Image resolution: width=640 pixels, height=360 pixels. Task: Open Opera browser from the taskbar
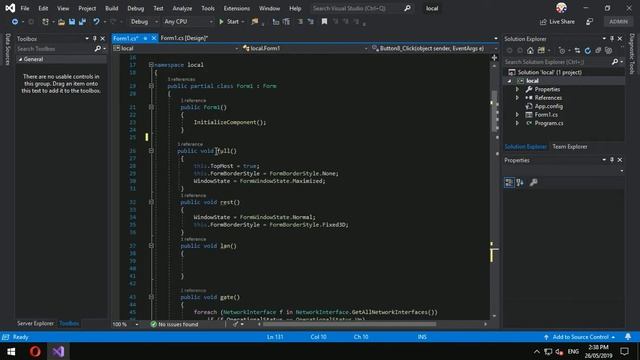click(x=35, y=351)
